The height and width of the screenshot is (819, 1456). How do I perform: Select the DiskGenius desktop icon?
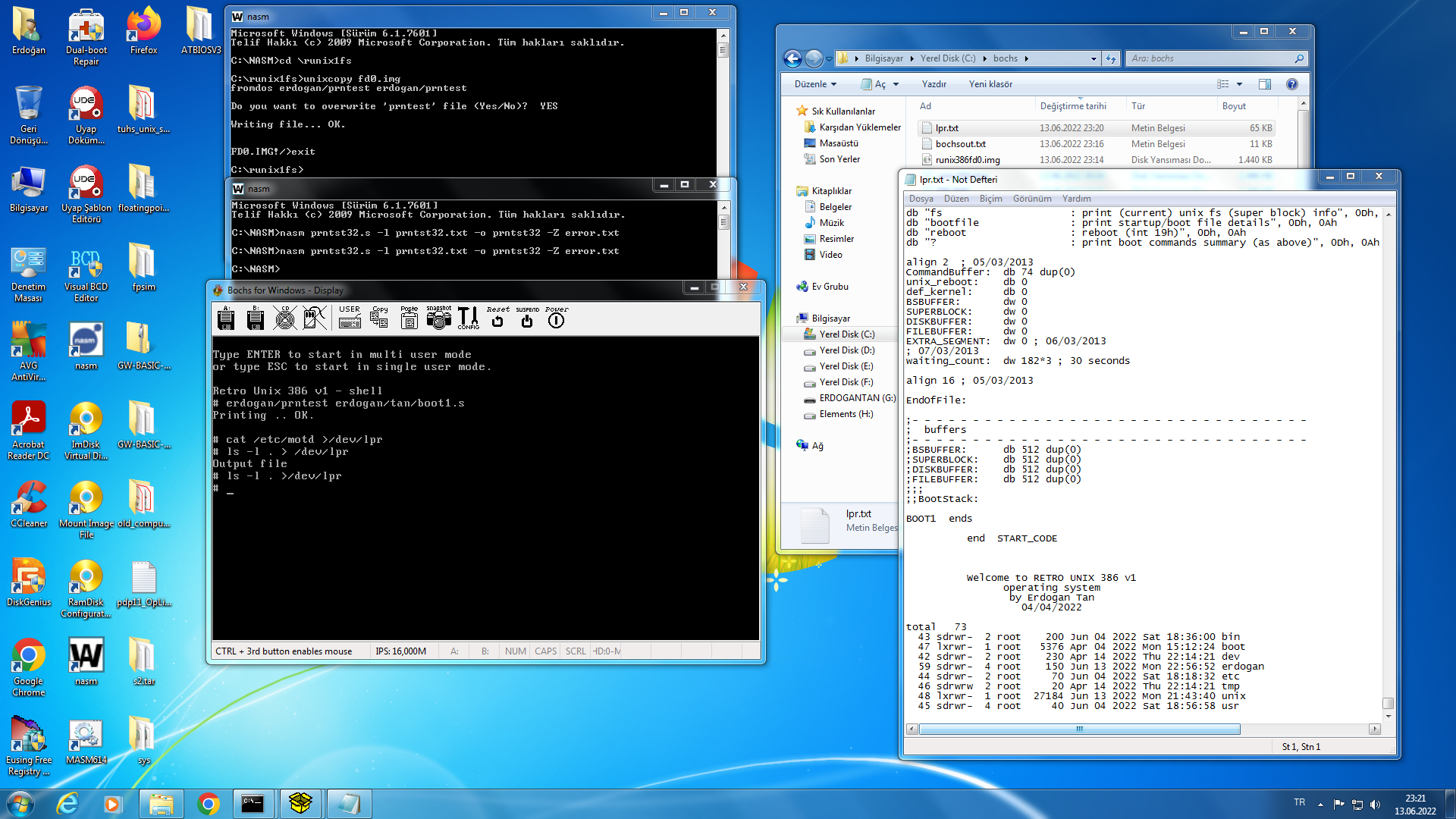click(28, 583)
